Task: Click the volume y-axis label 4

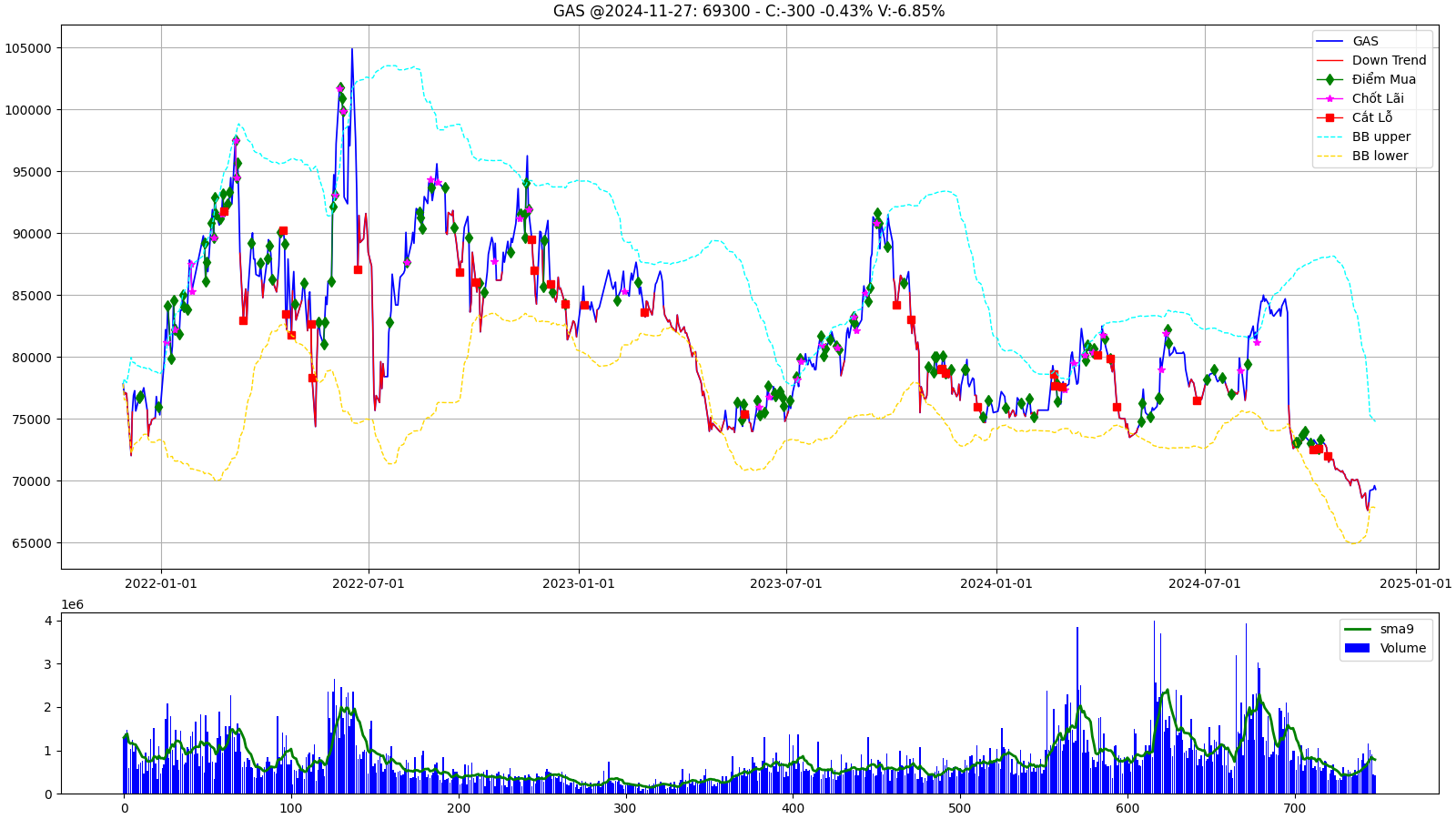Action: pyautogui.click(x=50, y=621)
